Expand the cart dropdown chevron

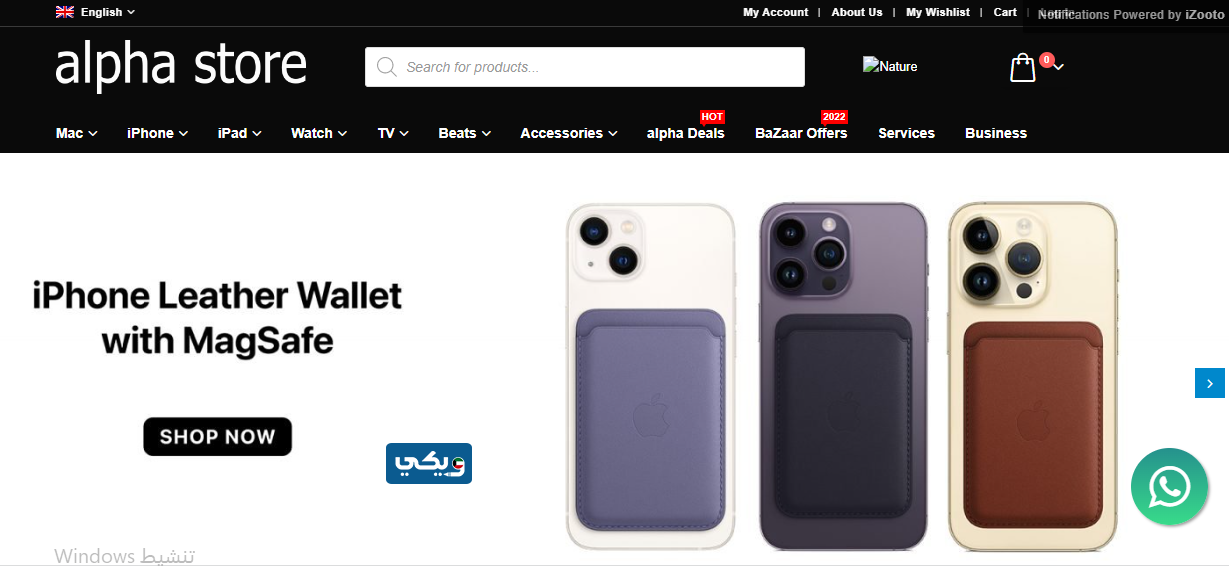(x=1059, y=67)
